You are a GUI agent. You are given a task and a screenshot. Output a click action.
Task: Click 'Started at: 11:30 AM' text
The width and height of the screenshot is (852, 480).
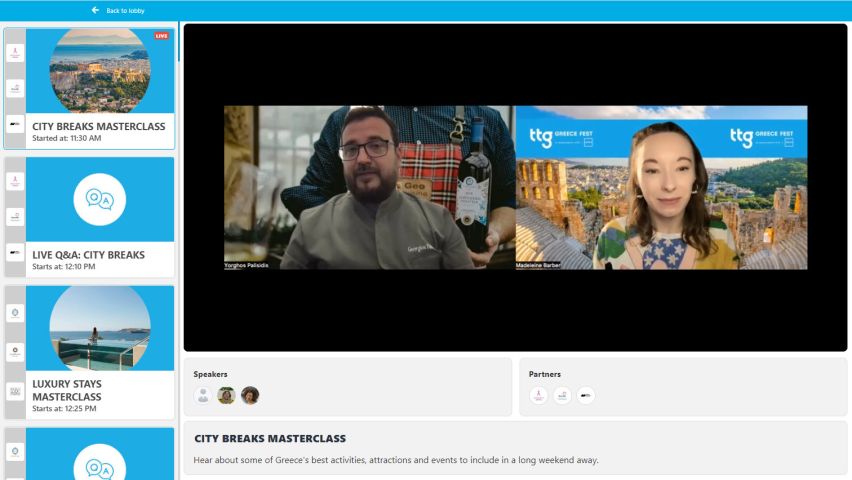(x=66, y=138)
